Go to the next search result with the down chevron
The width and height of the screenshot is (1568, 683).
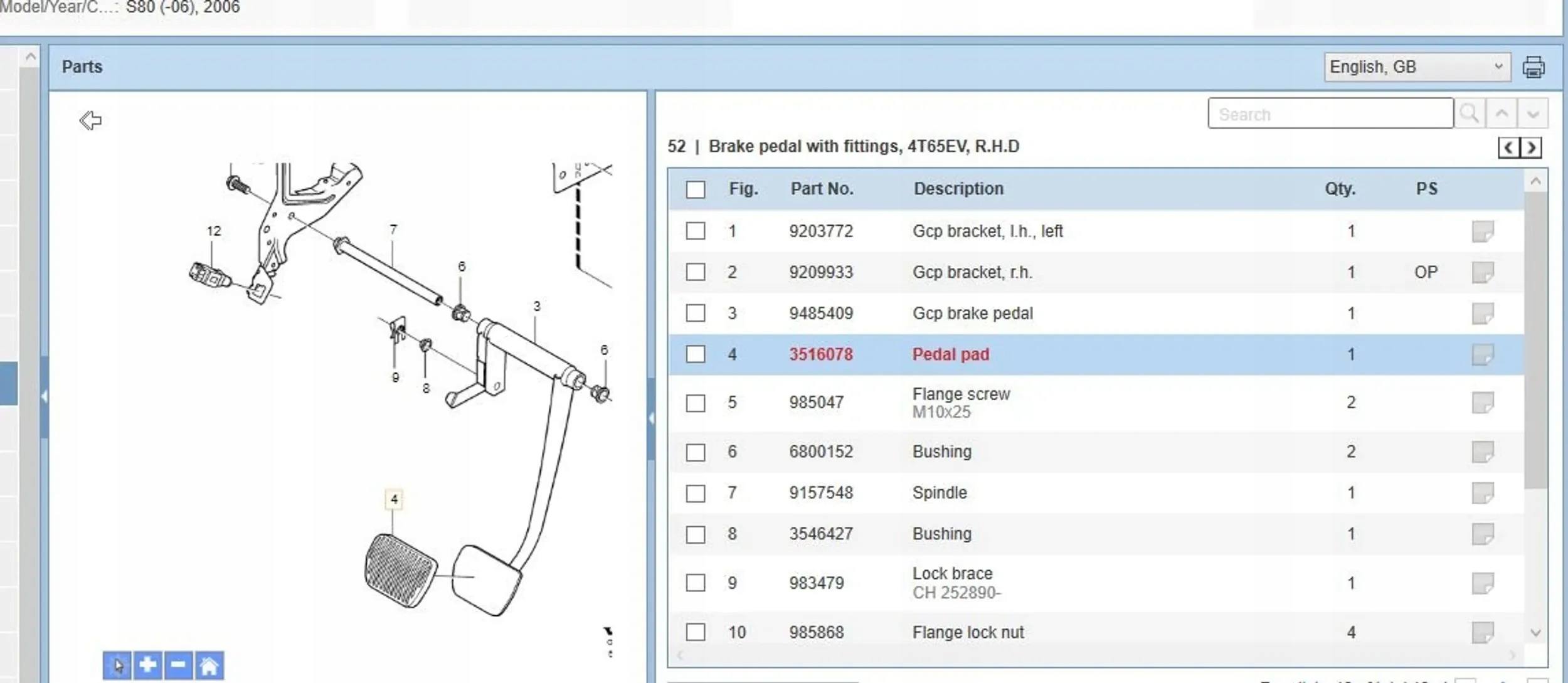click(x=1532, y=114)
